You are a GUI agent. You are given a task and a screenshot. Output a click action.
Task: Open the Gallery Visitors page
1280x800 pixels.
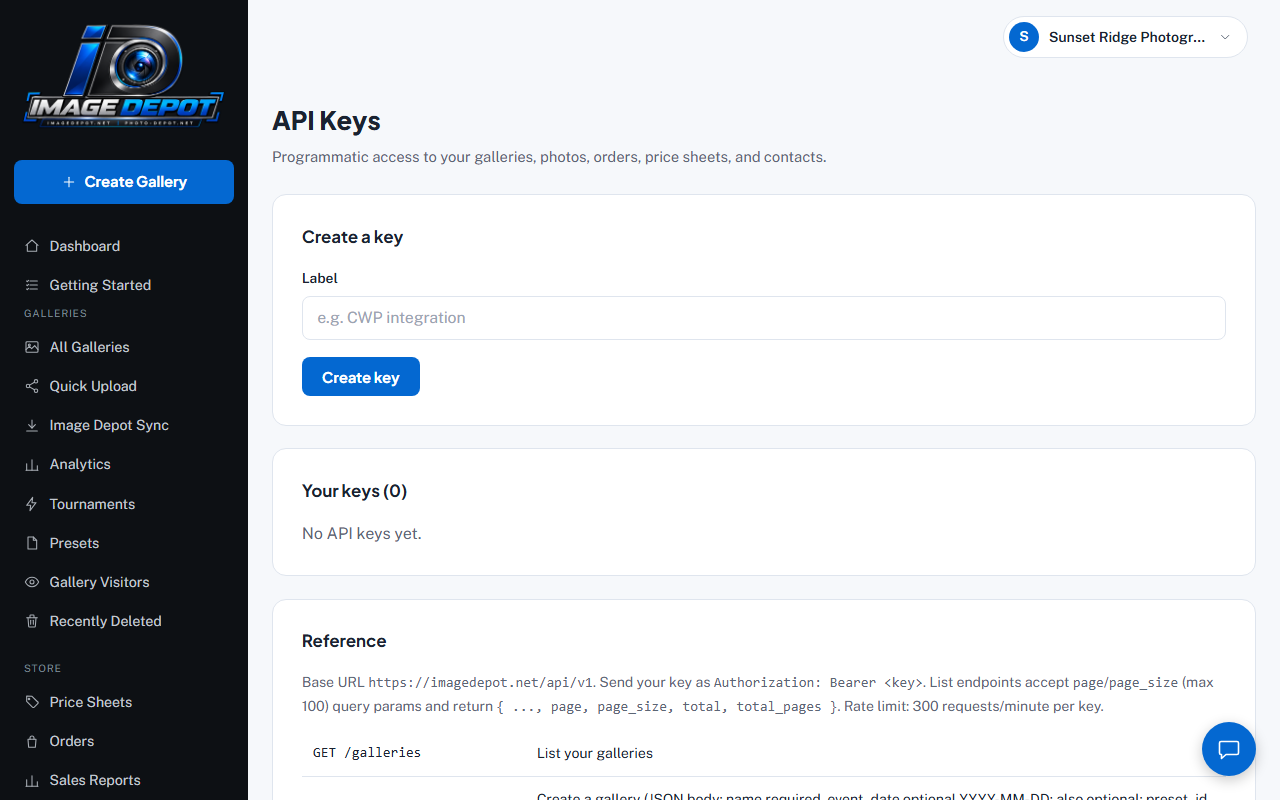(124, 582)
